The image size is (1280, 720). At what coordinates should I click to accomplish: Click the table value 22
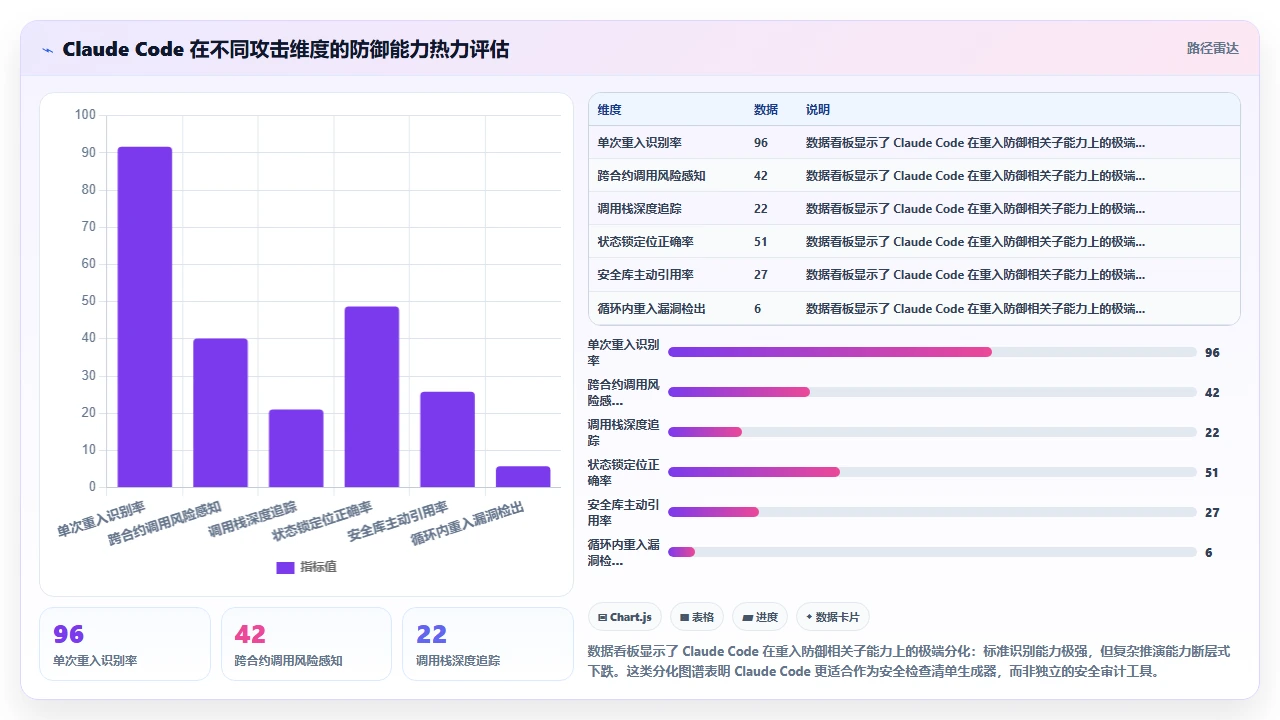[x=761, y=209]
